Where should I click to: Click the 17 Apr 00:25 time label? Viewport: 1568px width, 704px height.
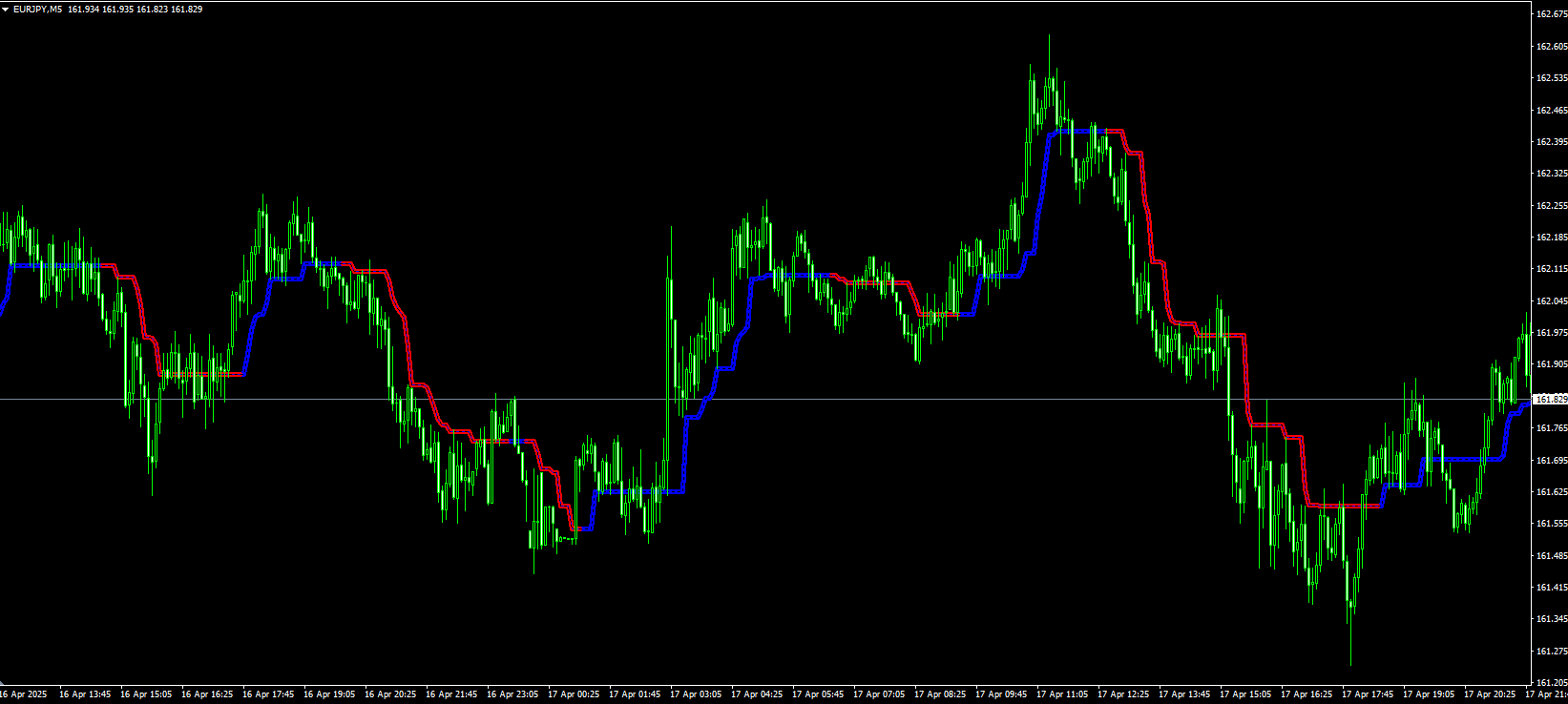point(574,694)
